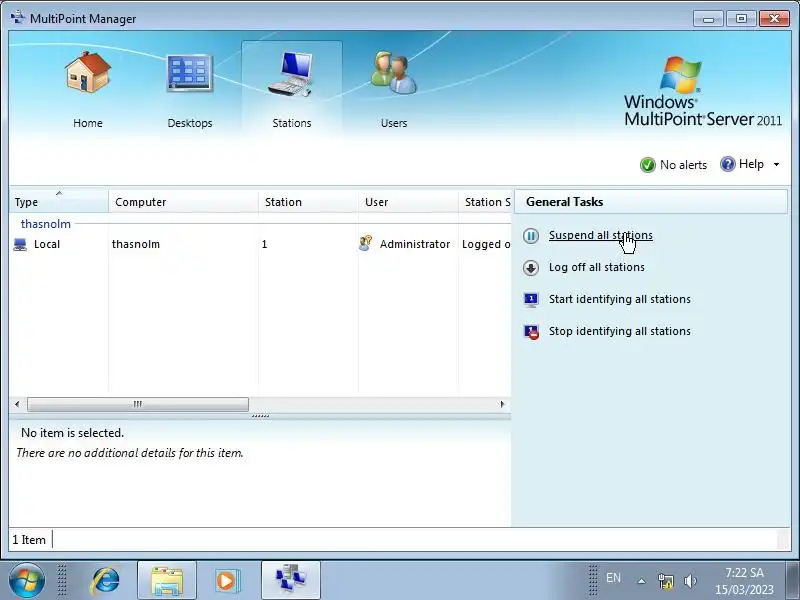Open the Help link
This screenshot has height=600, width=800.
click(x=751, y=164)
